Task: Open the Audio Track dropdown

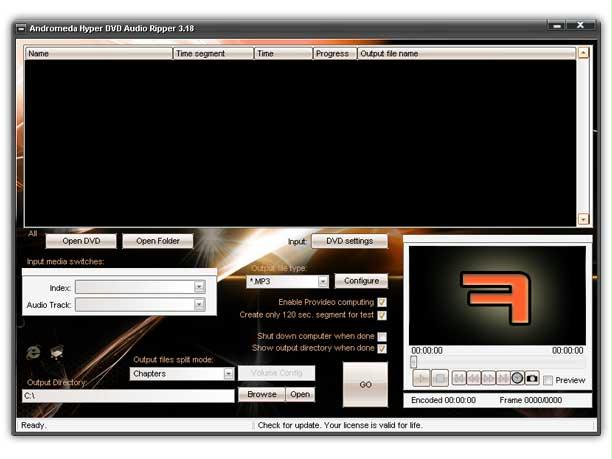Action: click(x=199, y=304)
